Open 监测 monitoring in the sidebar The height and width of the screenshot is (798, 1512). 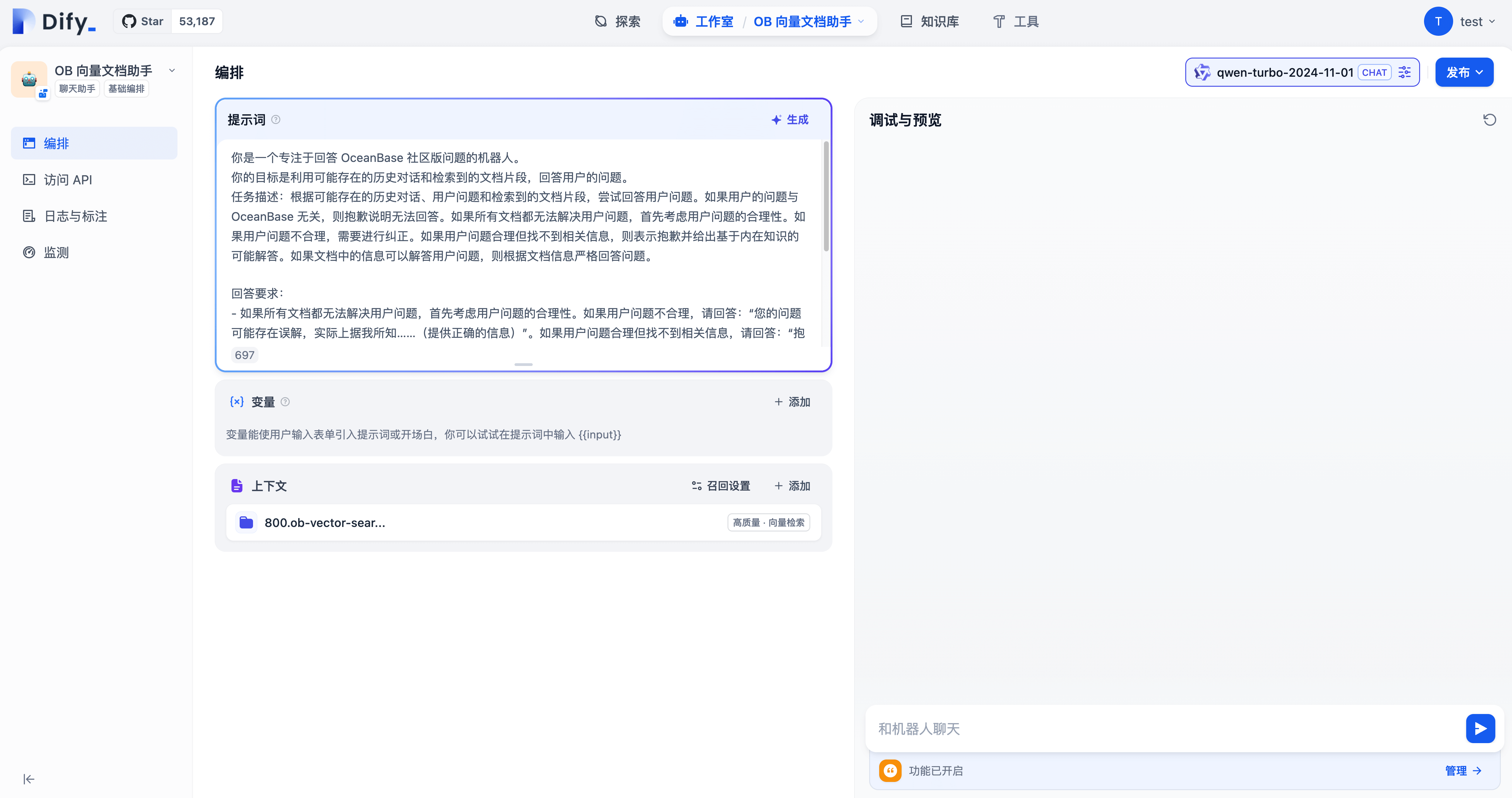[x=94, y=252]
